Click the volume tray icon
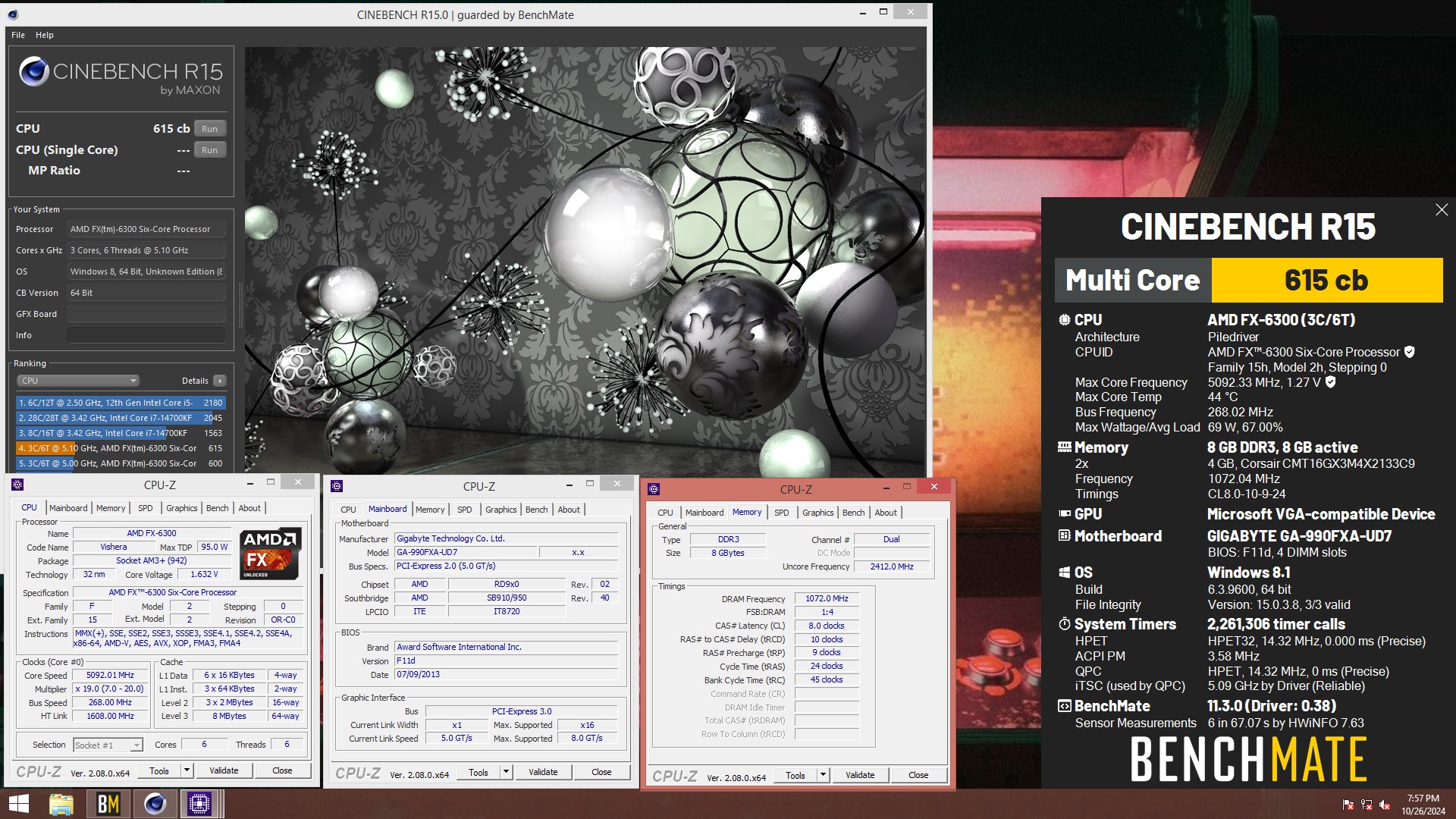Image resolution: width=1456 pixels, height=819 pixels. 1385,805
